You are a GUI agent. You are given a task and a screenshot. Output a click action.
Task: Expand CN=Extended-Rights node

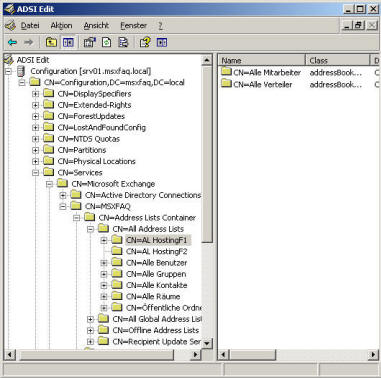pyautogui.click(x=36, y=105)
